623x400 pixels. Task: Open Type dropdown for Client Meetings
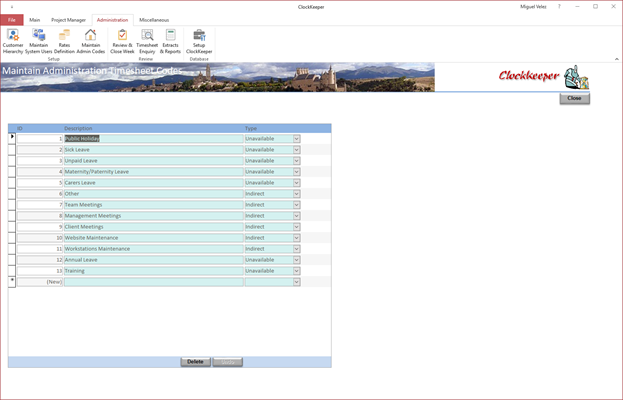click(296, 227)
